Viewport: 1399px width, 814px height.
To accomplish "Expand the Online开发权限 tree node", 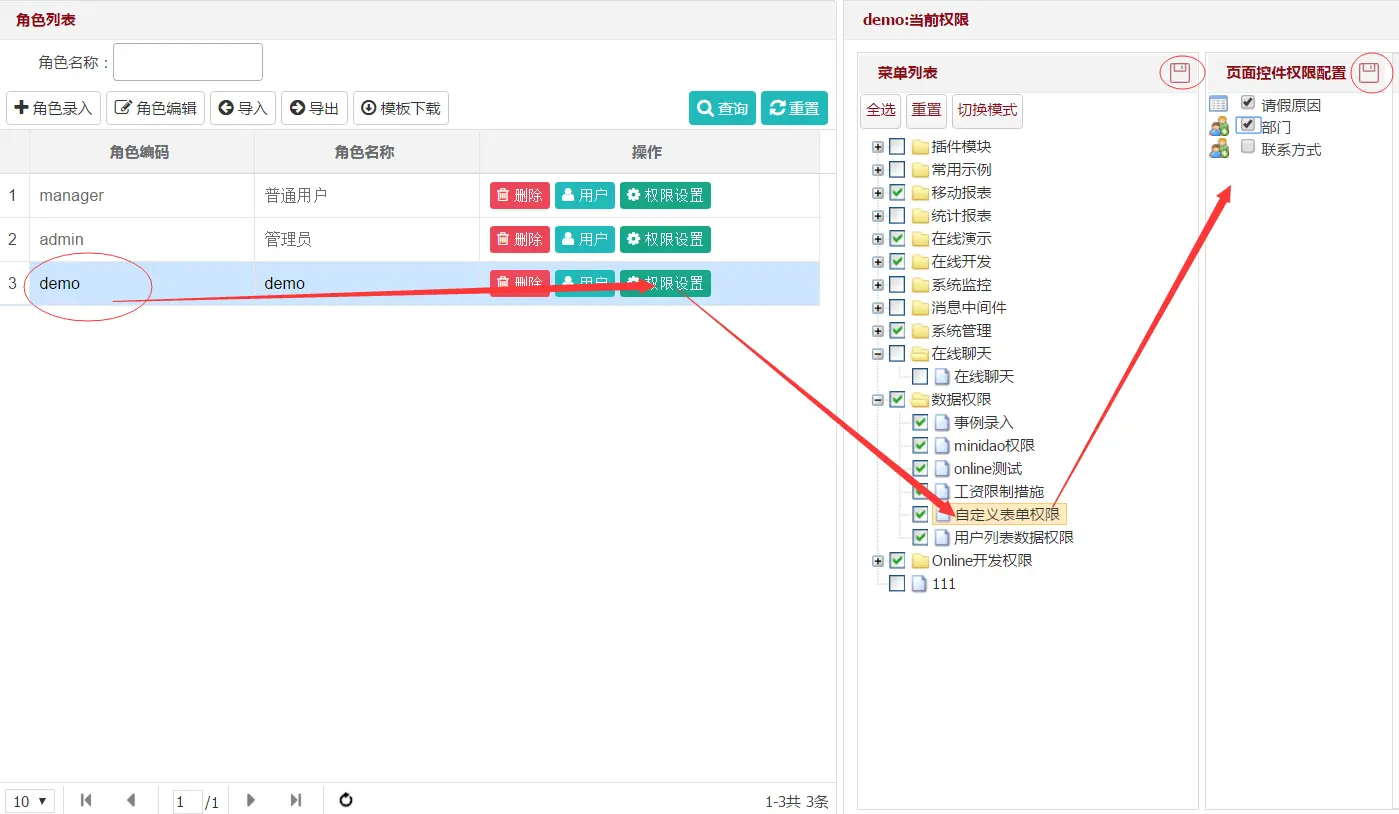I will [x=878, y=560].
